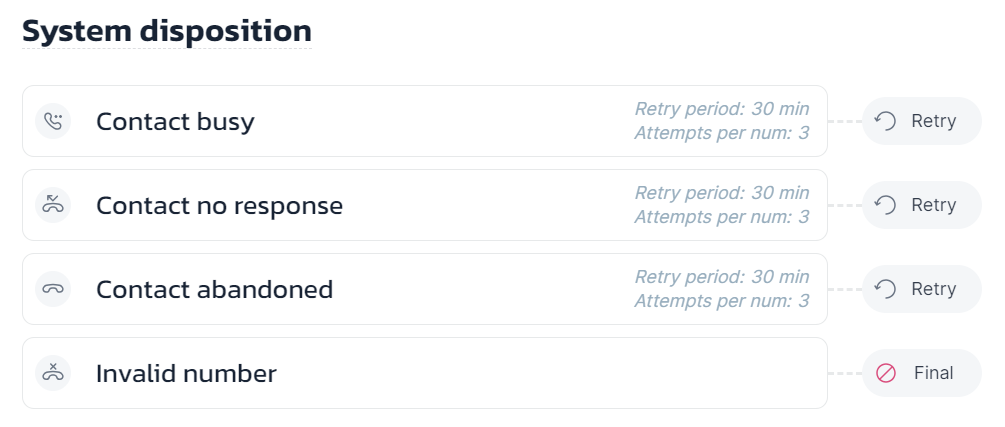Click the red prohibited icon beside Final
The image size is (1005, 427).
point(885,373)
